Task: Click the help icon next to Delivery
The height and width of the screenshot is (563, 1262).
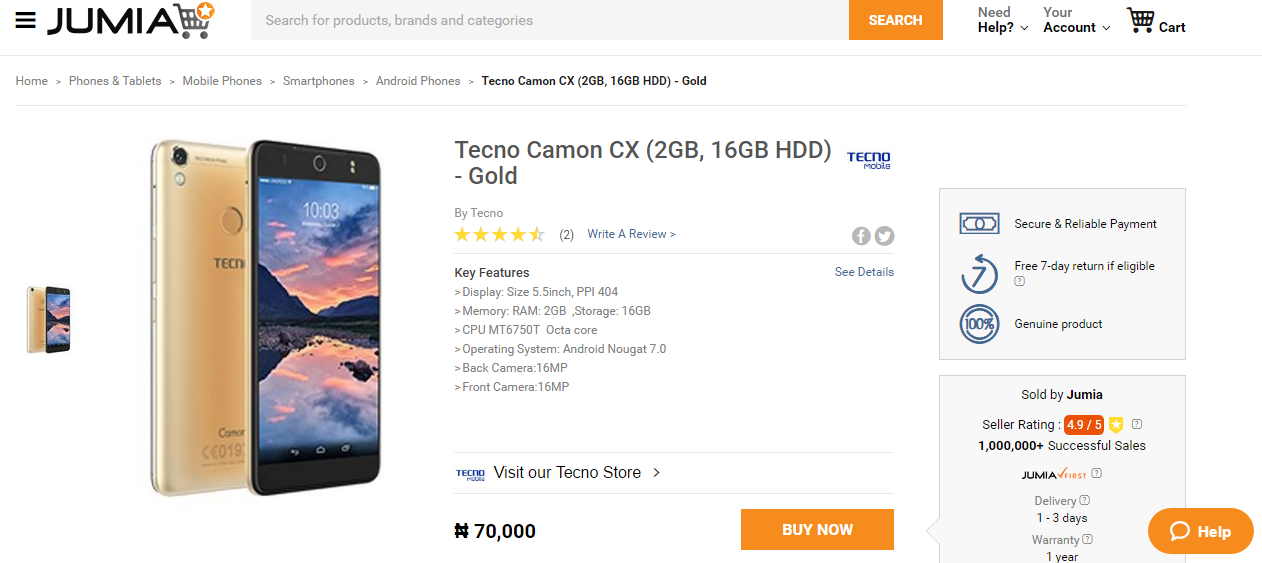Action: coord(1085,500)
